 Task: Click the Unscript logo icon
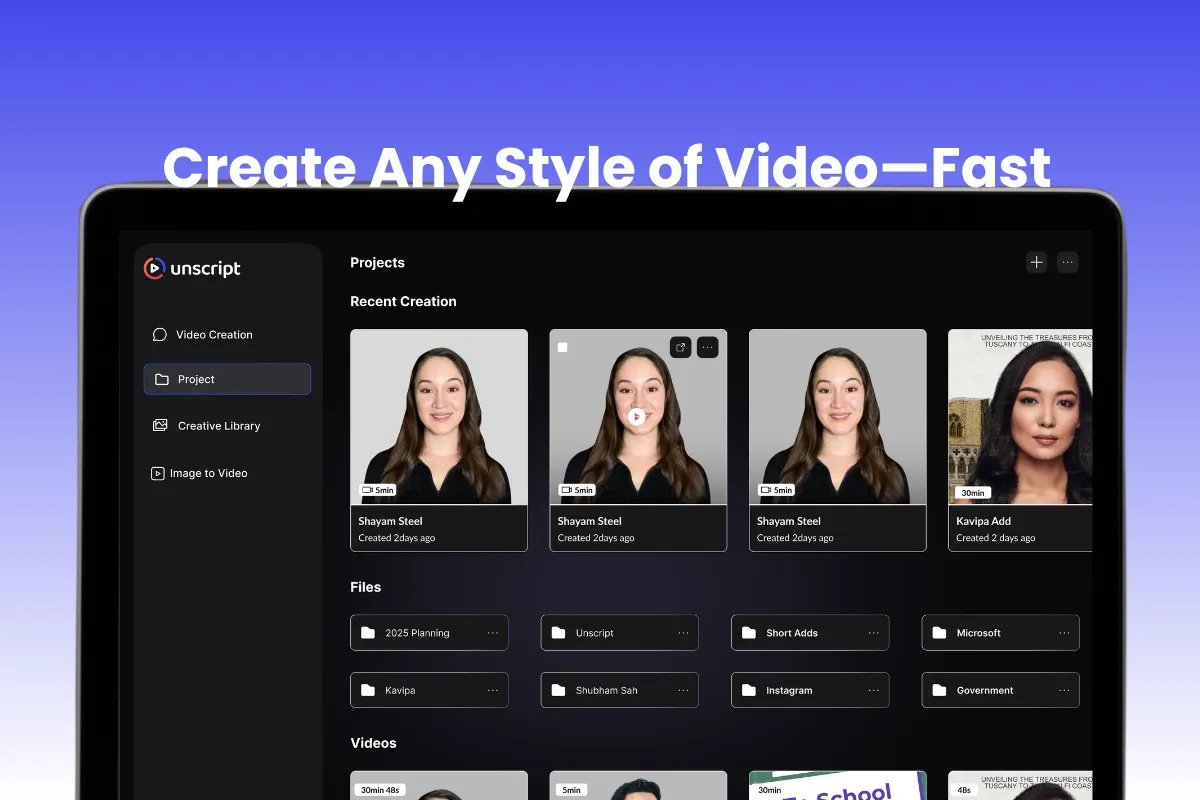[x=154, y=268]
